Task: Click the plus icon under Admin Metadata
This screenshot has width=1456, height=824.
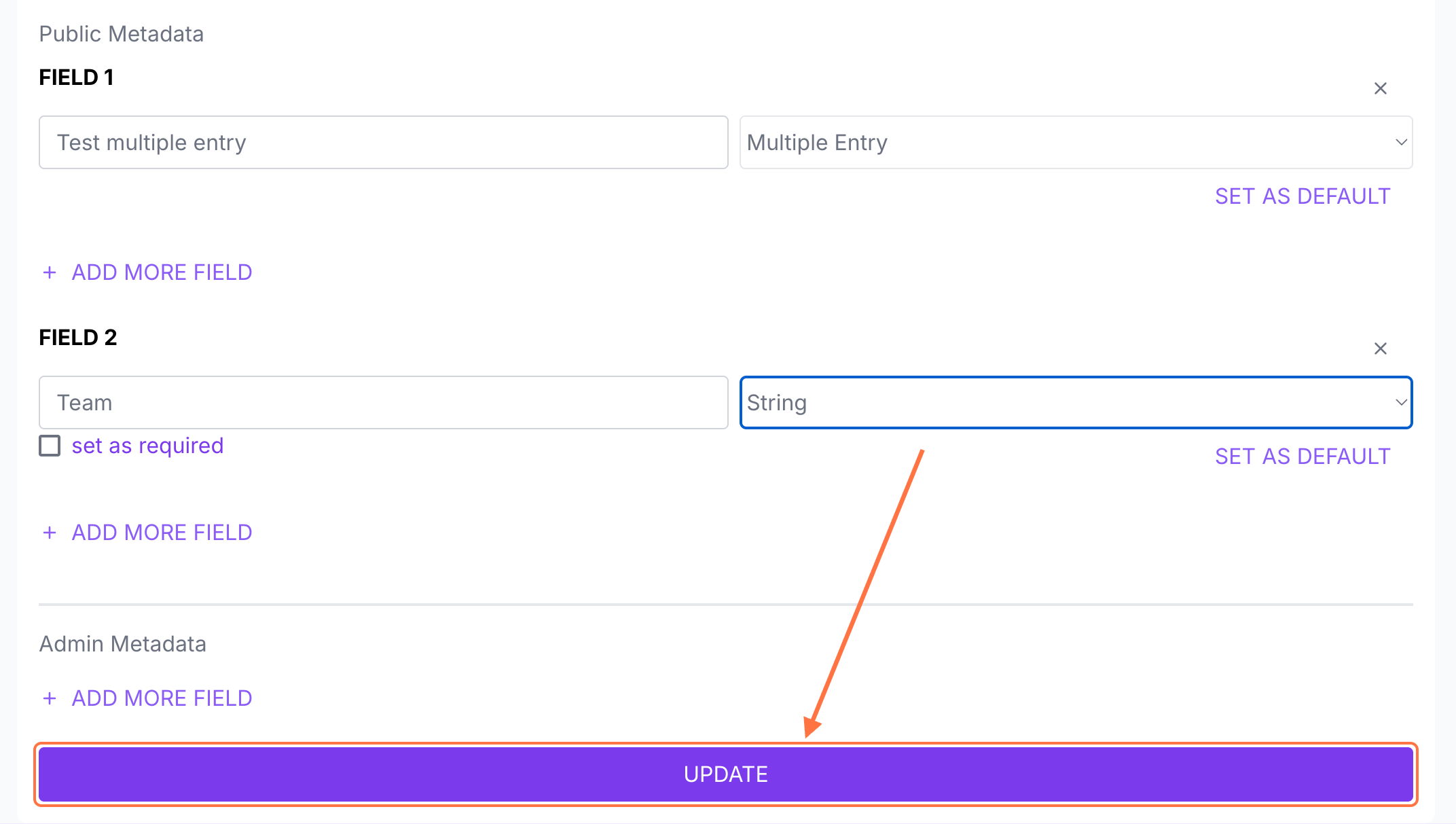Action: pos(50,698)
